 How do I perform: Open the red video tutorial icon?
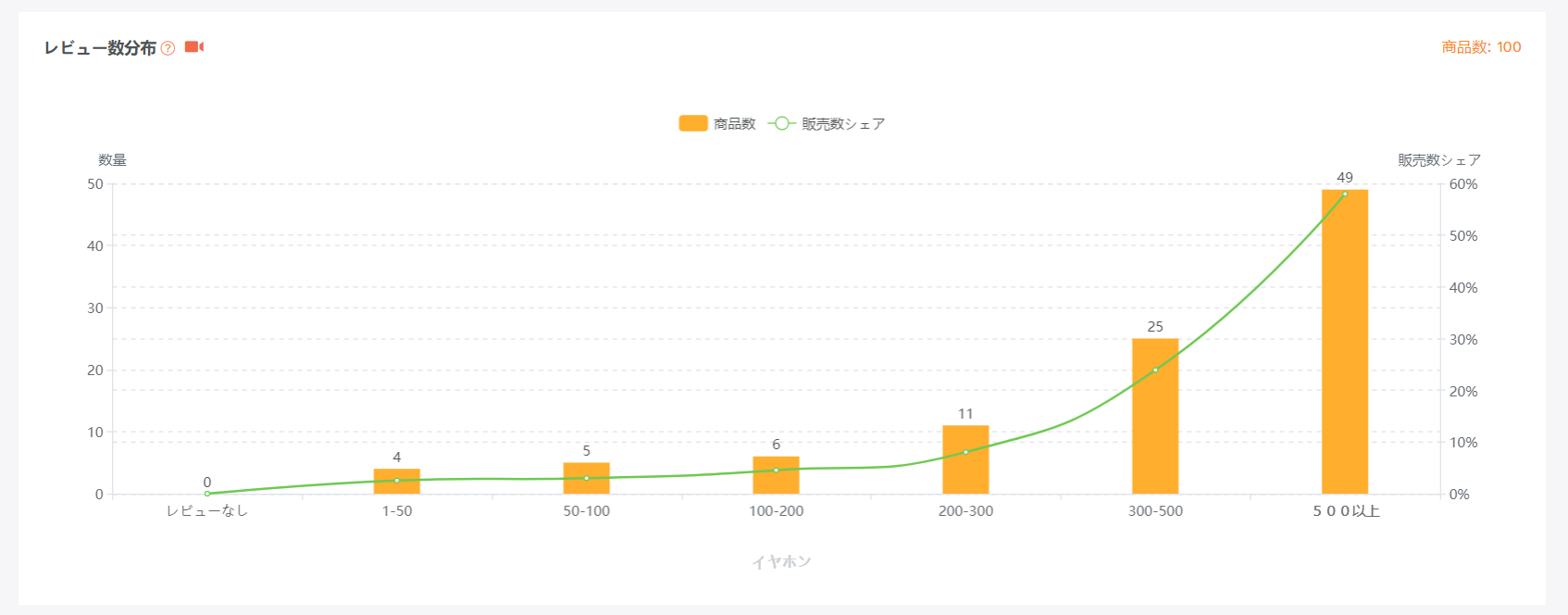click(x=193, y=47)
